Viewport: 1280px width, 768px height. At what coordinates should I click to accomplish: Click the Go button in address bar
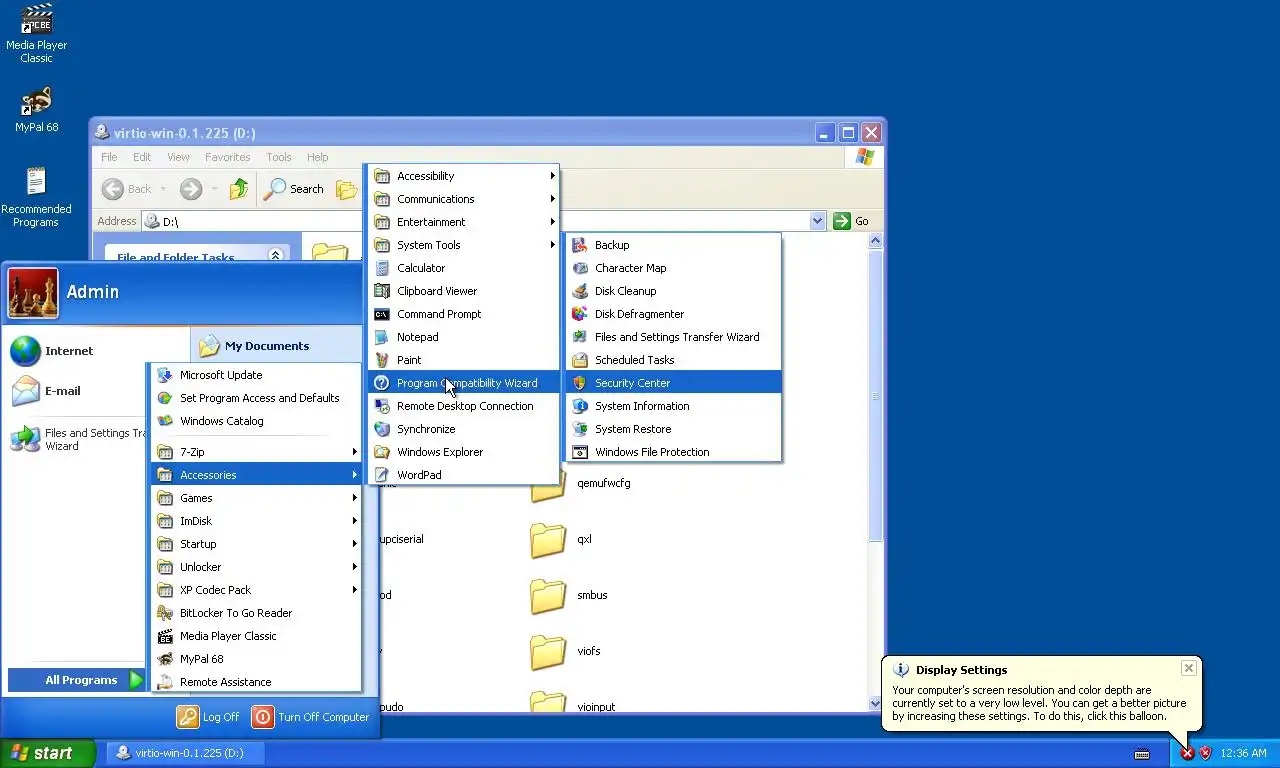click(851, 221)
